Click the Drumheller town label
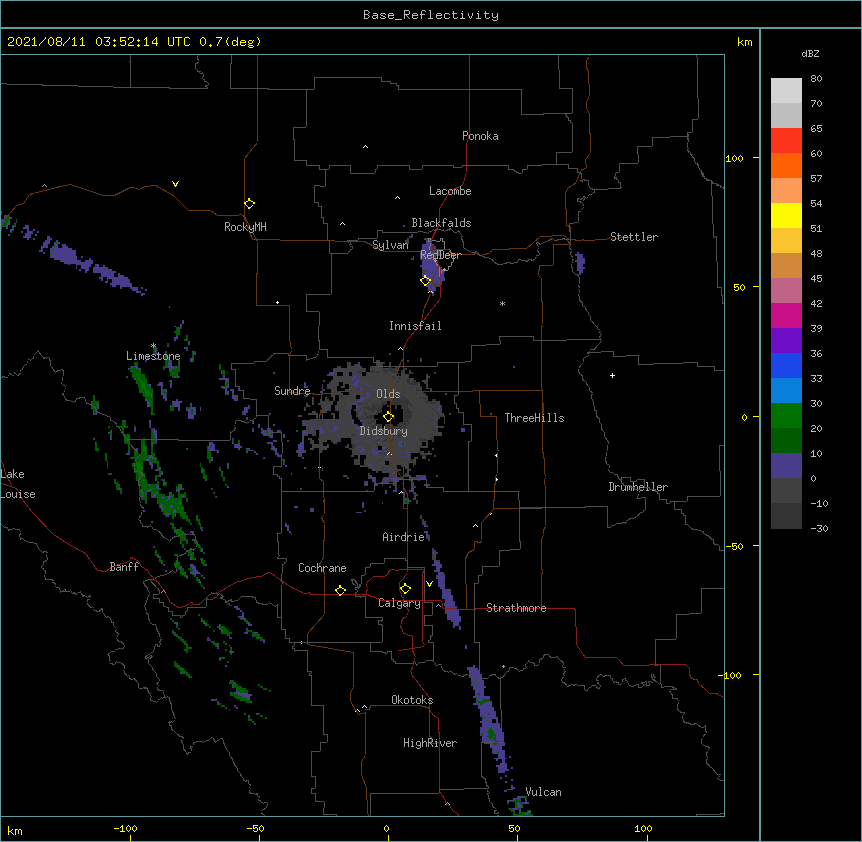The height and width of the screenshot is (842, 862). 638,487
